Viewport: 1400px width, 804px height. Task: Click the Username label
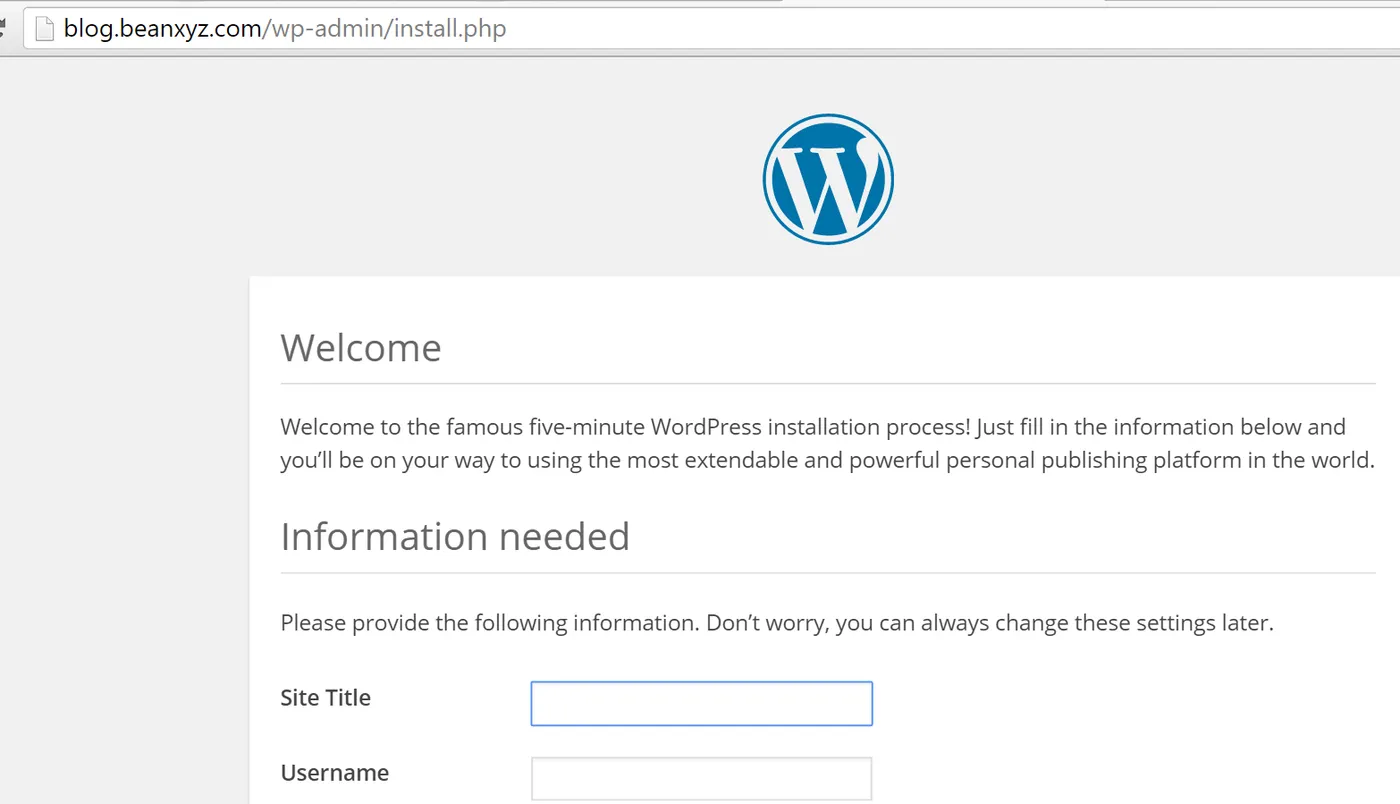[x=334, y=773]
